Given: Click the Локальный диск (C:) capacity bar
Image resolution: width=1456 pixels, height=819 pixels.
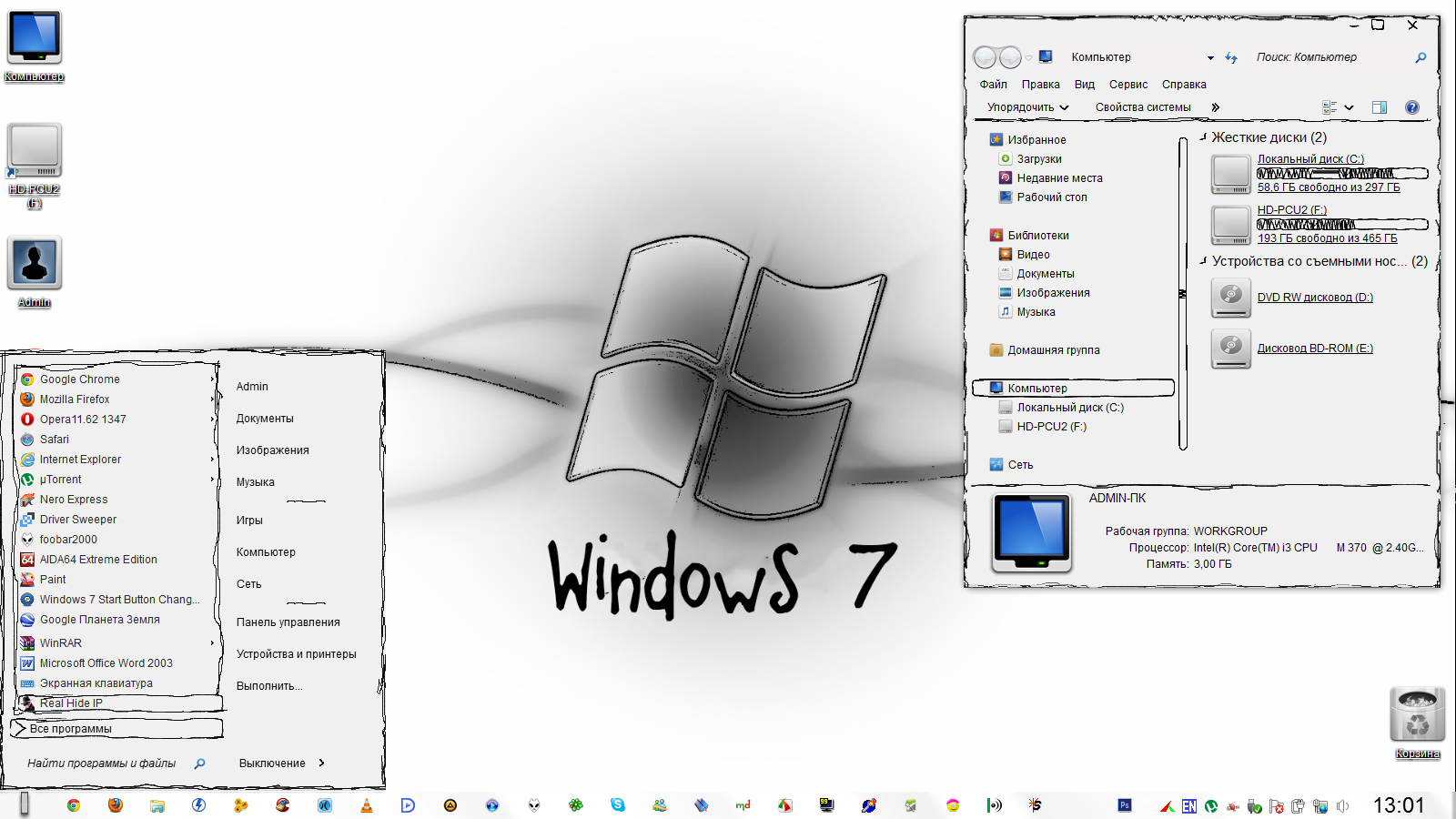Looking at the screenshot, I should pyautogui.click(x=1342, y=173).
